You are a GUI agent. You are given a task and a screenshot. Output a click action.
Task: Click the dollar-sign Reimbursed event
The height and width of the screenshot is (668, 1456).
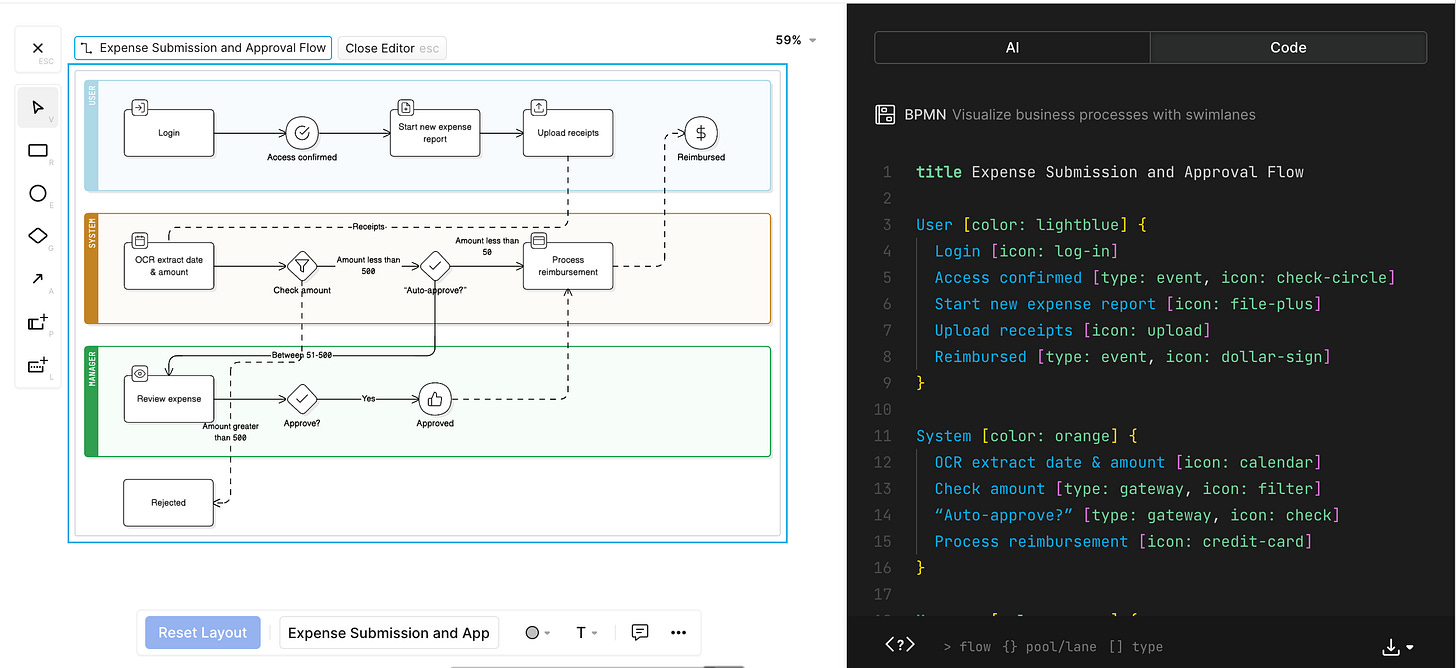tap(701, 133)
